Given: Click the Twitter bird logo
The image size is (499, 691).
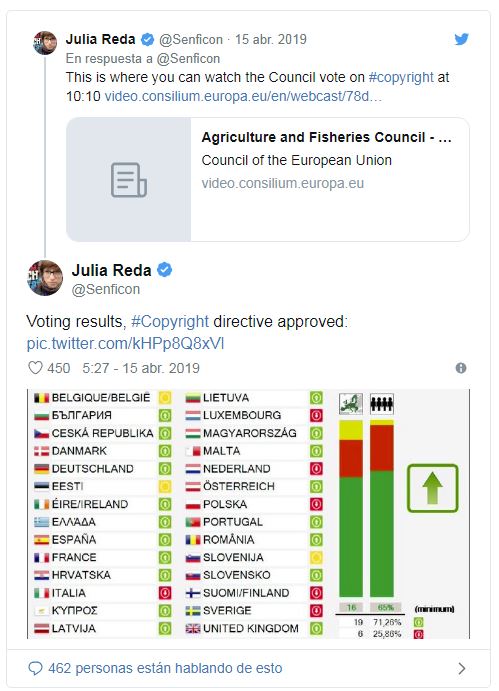Looking at the screenshot, I should click(461, 39).
